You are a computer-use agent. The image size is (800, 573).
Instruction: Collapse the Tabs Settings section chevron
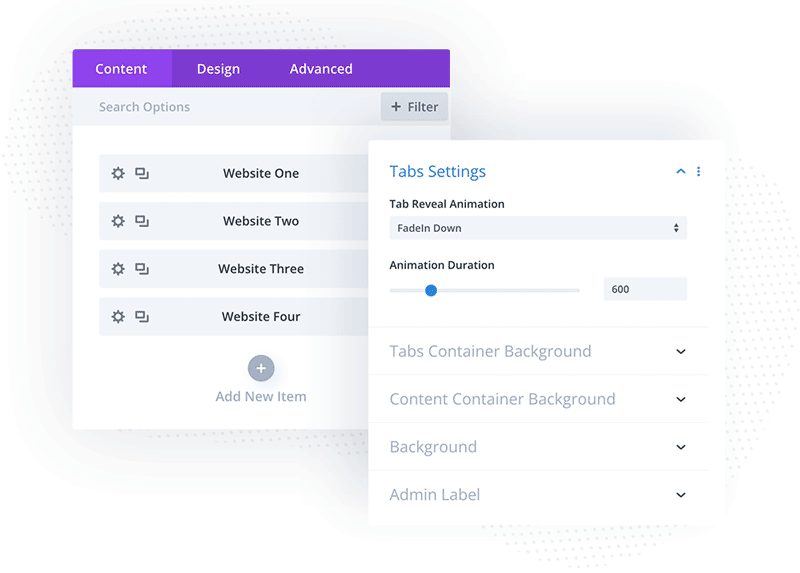[681, 171]
